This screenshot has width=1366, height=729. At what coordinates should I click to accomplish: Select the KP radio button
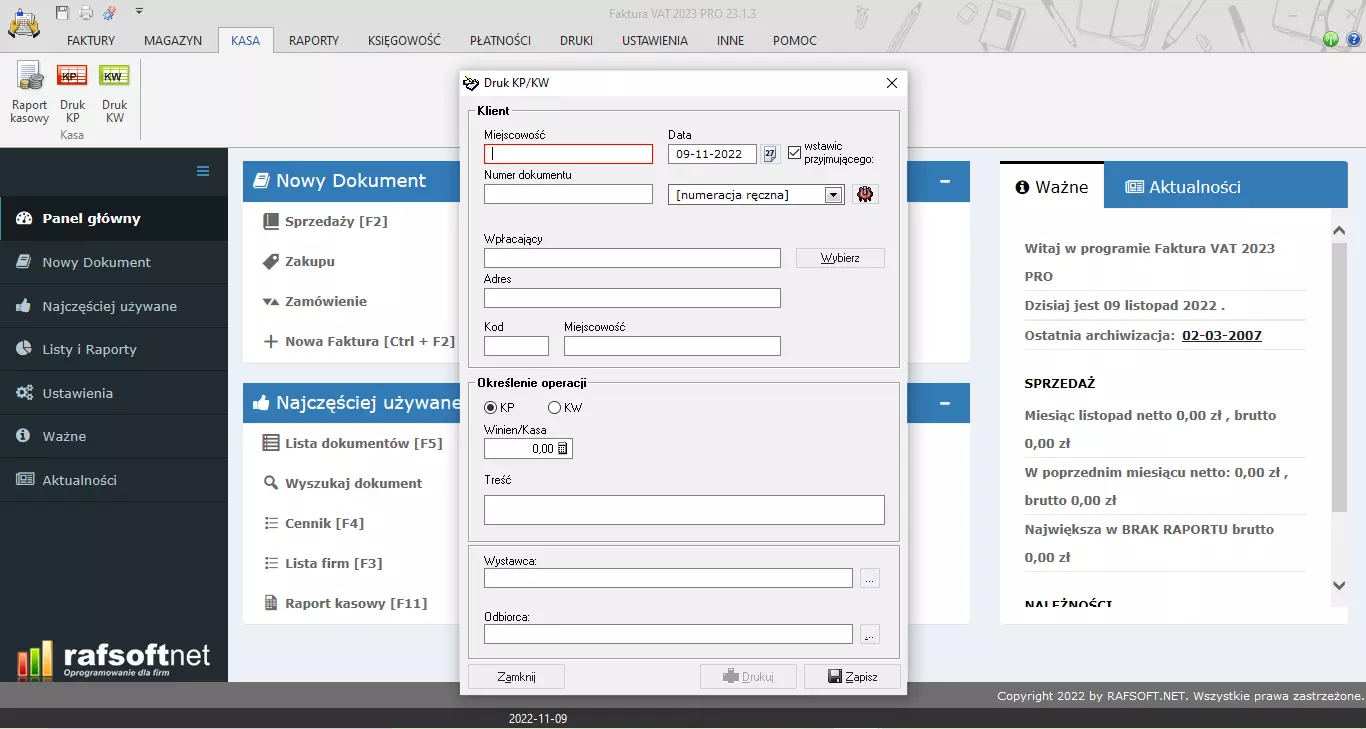coord(491,408)
